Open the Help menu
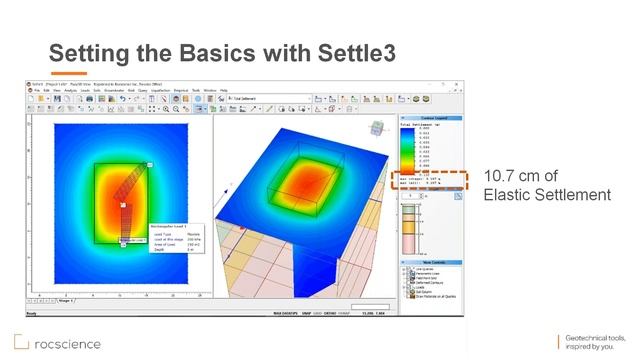This screenshot has height=360, width=640. (x=224, y=90)
